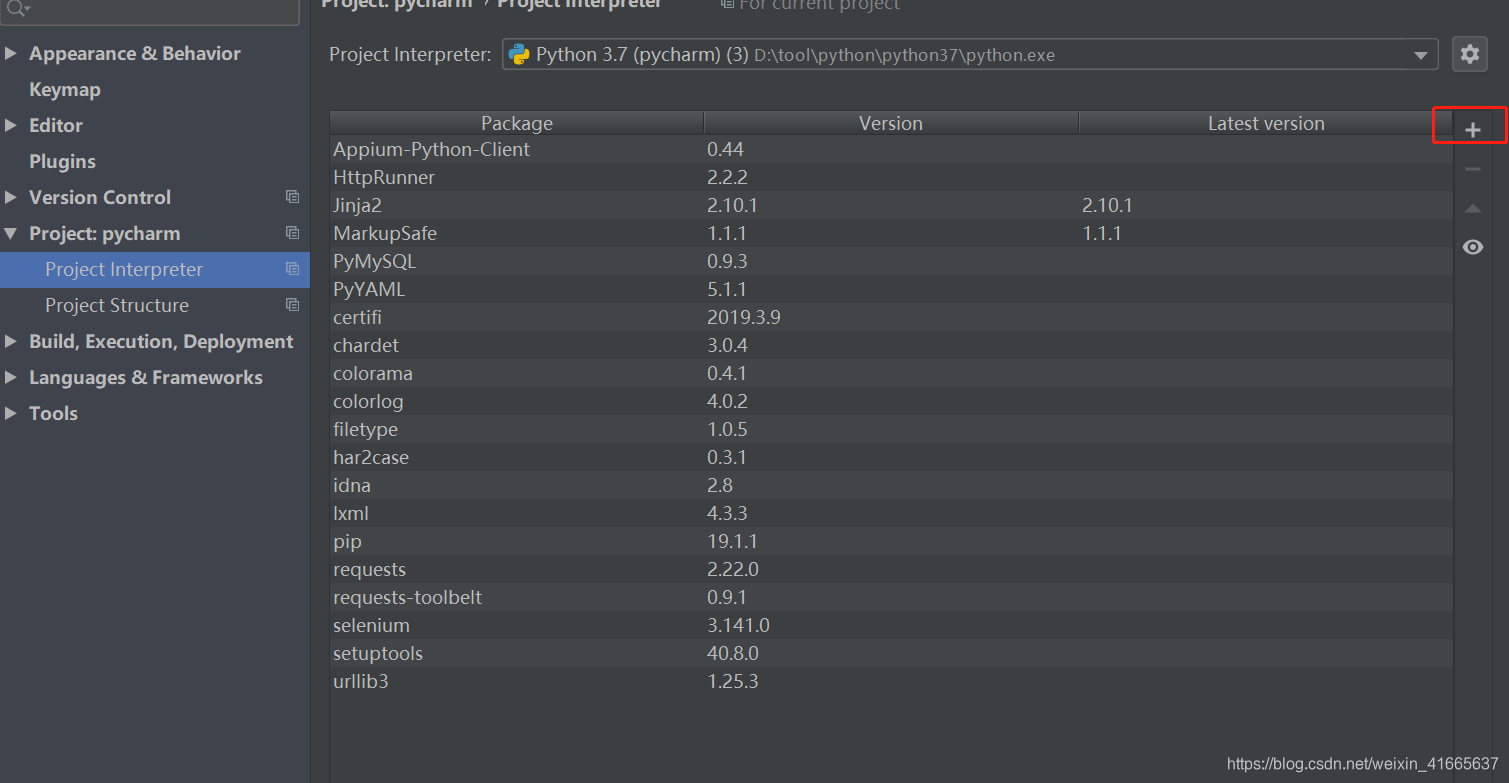
Task: Click the 2019.3.9 version cell
Action: point(744,317)
